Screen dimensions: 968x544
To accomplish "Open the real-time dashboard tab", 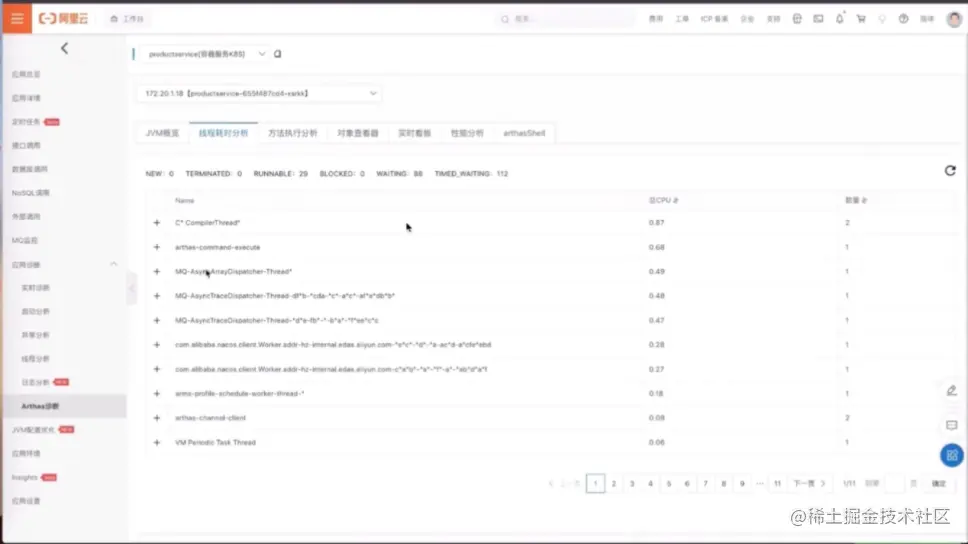I will pos(414,133).
